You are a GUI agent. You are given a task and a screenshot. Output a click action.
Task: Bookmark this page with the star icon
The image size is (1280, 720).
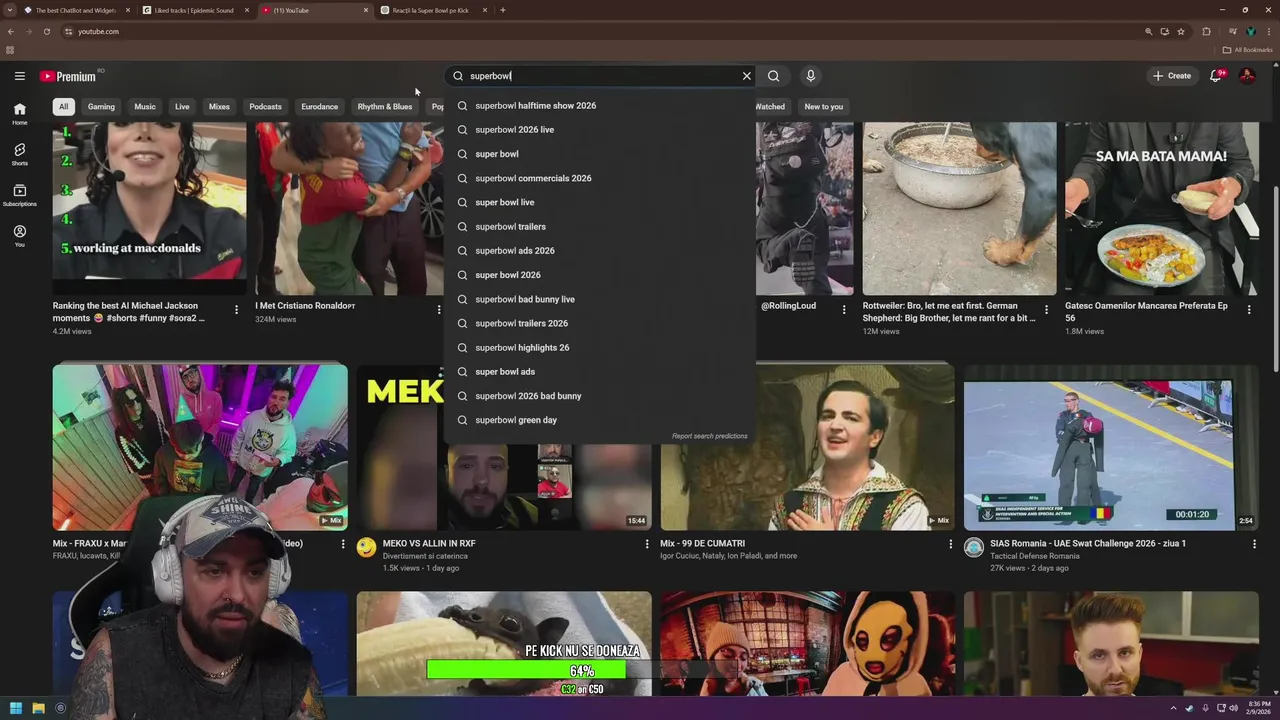click(x=1181, y=31)
